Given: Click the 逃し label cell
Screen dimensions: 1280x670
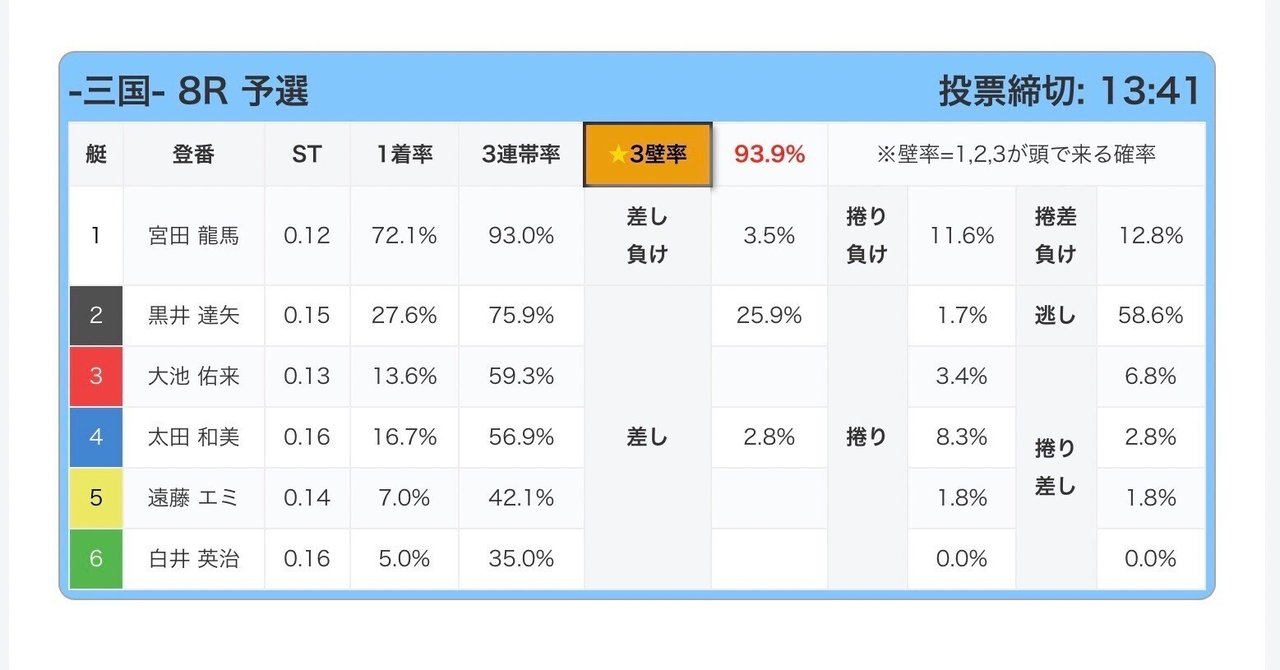Looking at the screenshot, I should 1055,316.
